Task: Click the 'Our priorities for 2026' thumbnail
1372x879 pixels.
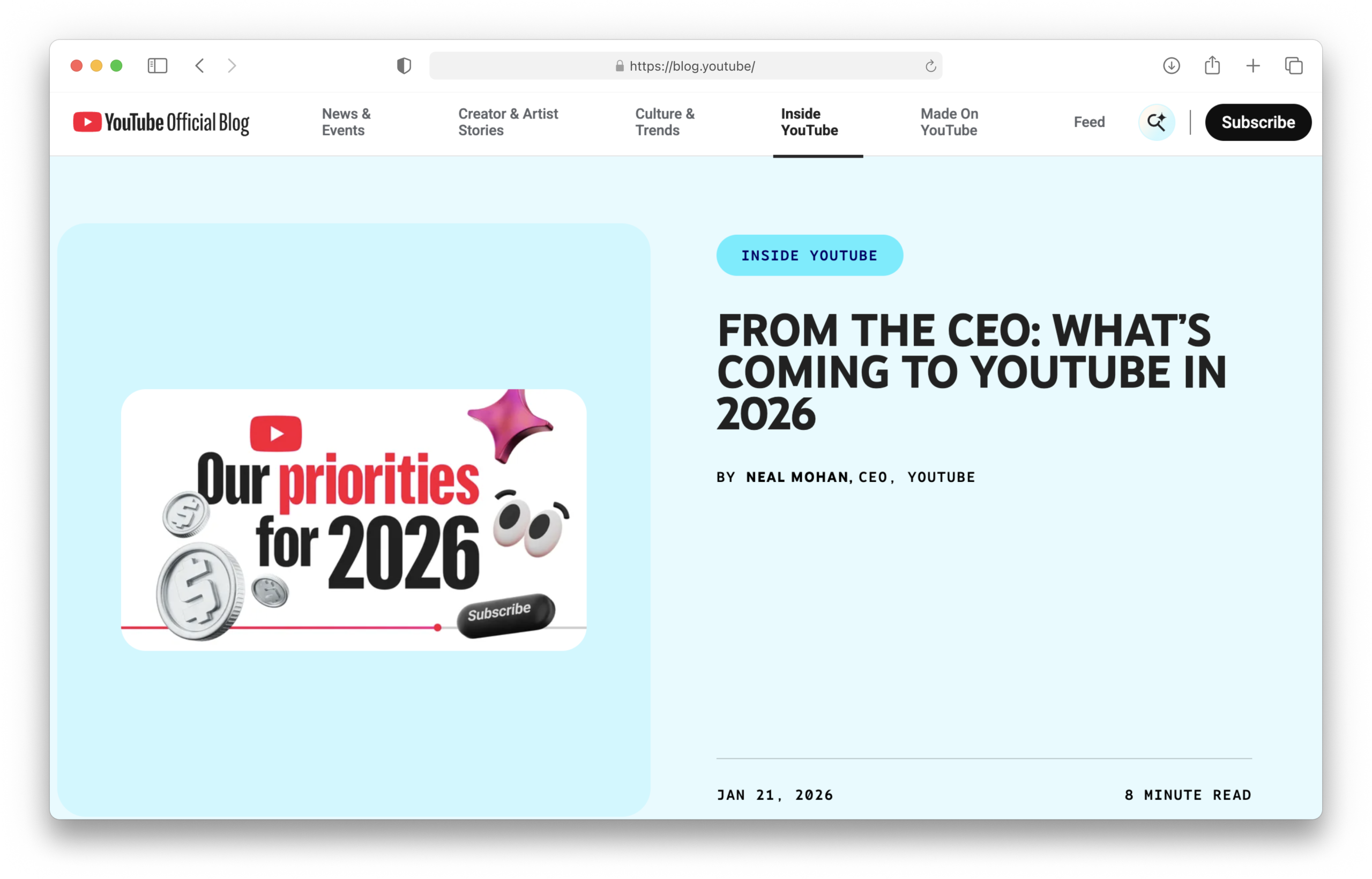Action: (353, 519)
